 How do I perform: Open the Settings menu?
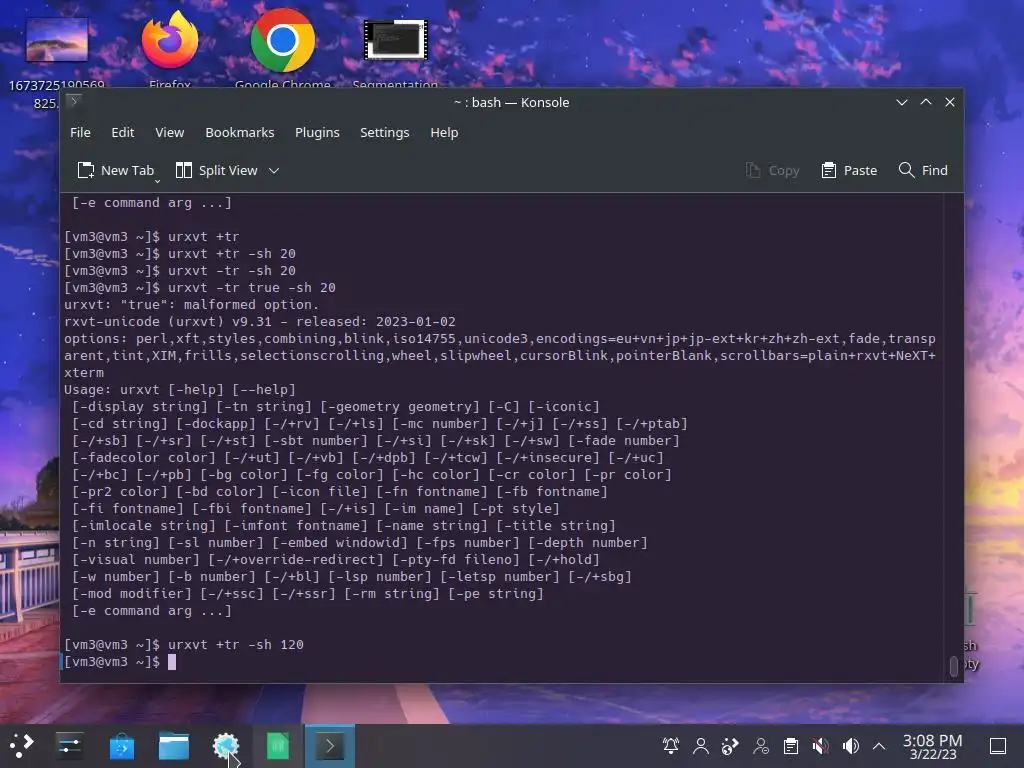[x=385, y=133]
